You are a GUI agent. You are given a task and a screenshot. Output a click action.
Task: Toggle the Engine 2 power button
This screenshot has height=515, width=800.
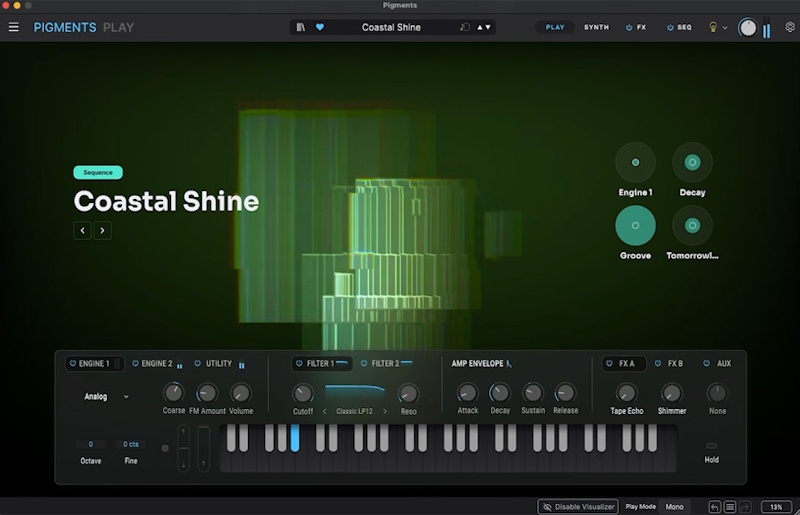point(135,363)
